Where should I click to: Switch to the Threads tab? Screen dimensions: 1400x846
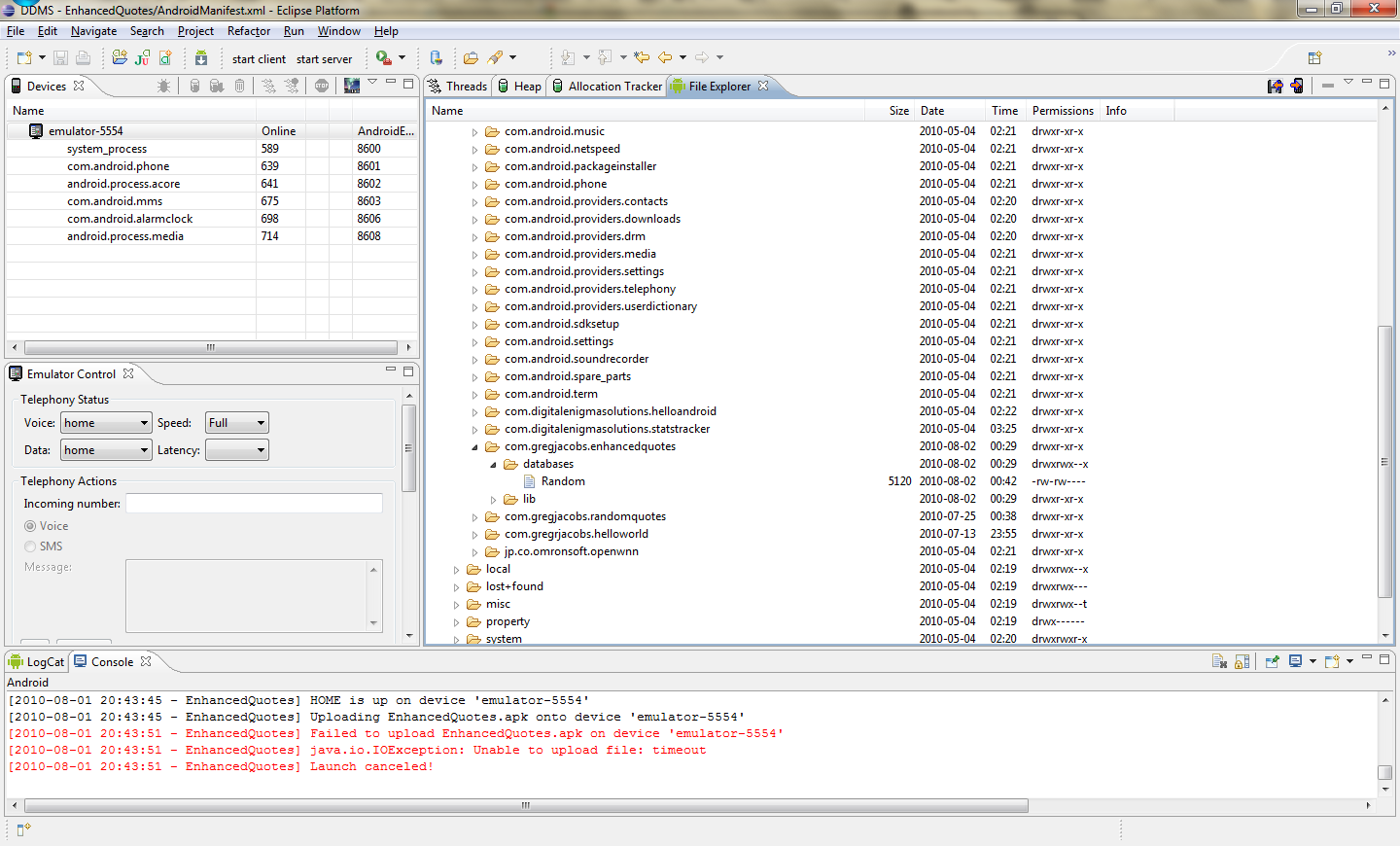(457, 87)
